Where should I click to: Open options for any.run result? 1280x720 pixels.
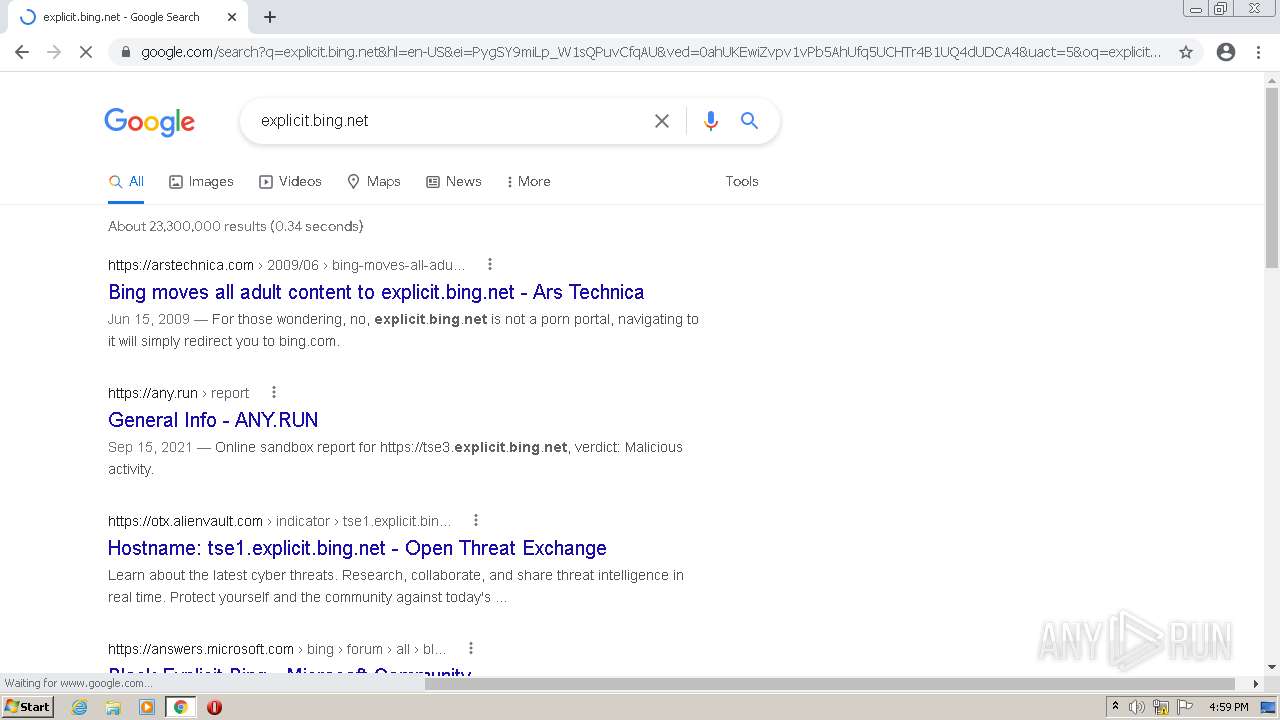(274, 392)
